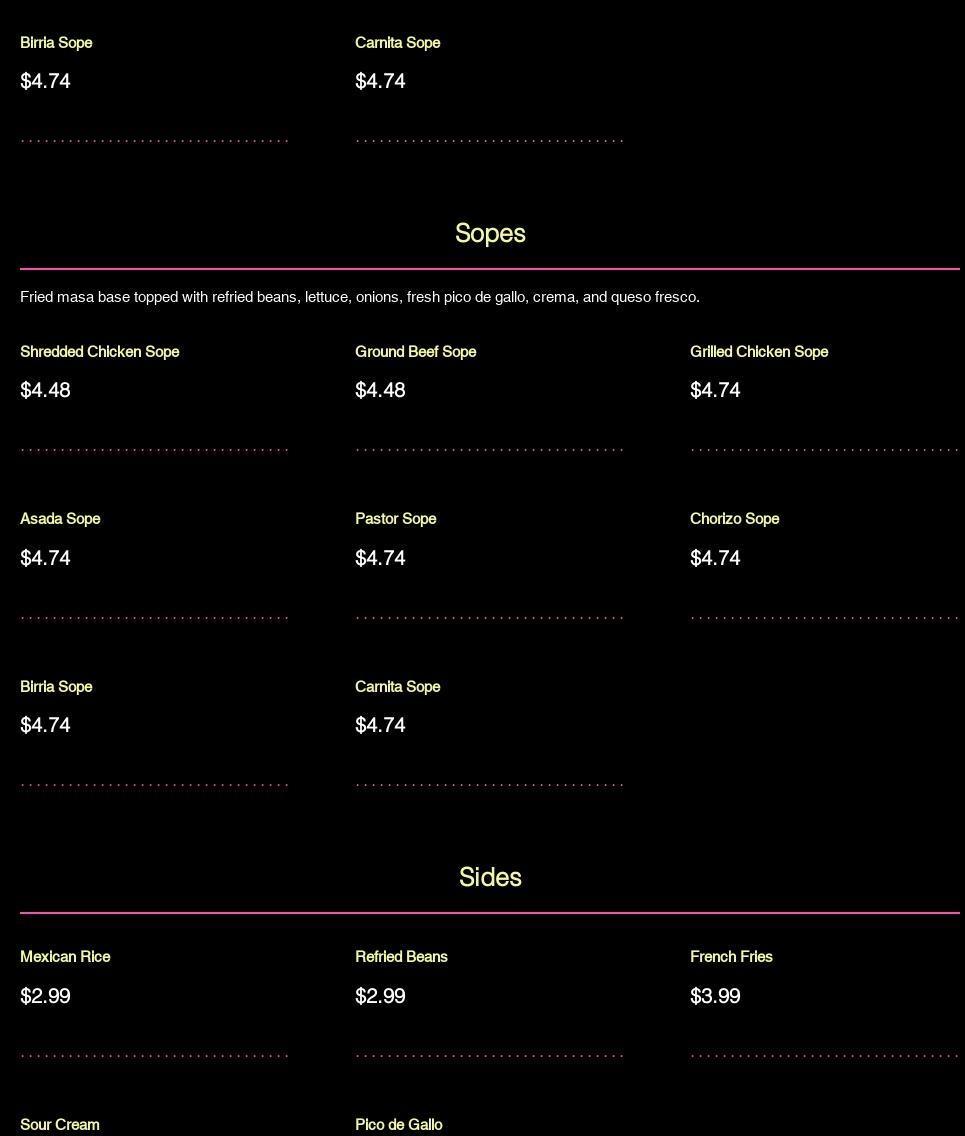Click the price under Ground Beef Sope

(x=380, y=390)
